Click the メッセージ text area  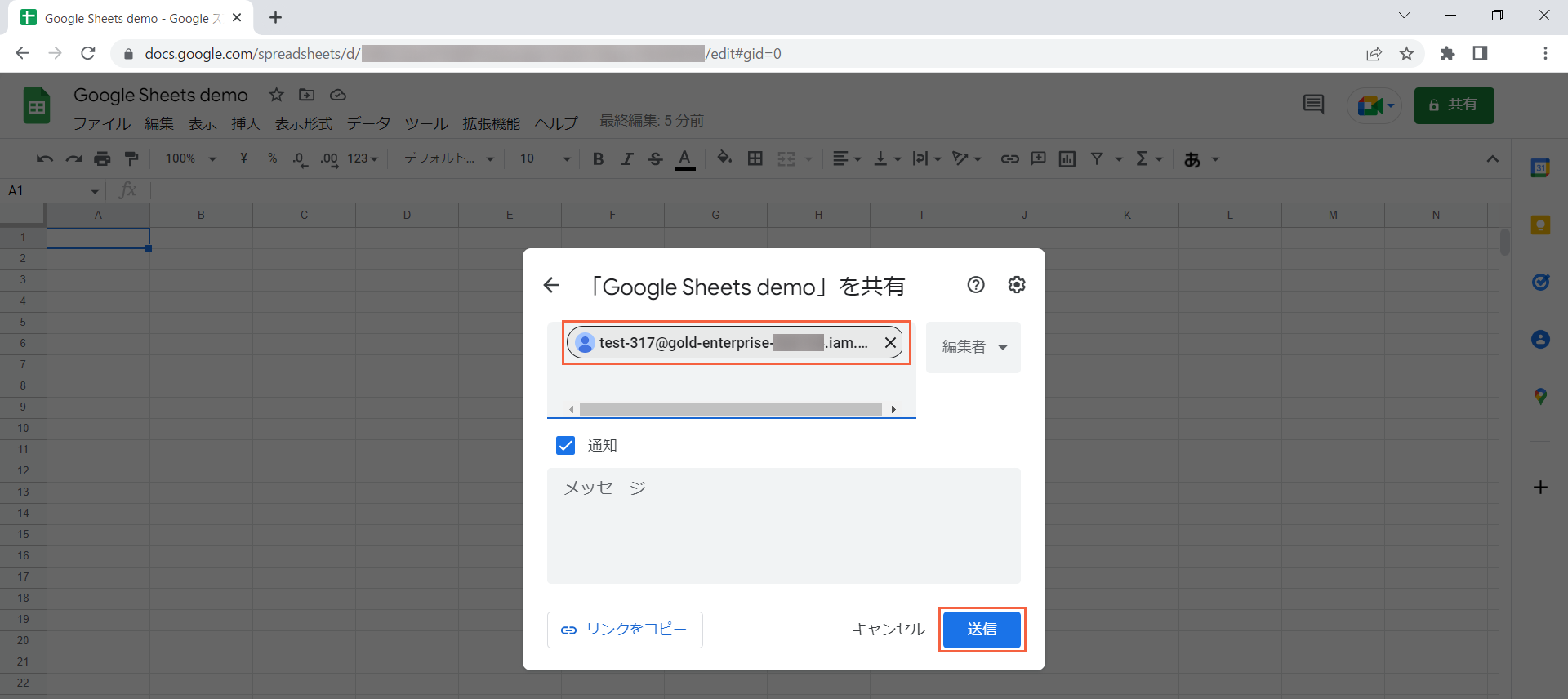tap(784, 525)
